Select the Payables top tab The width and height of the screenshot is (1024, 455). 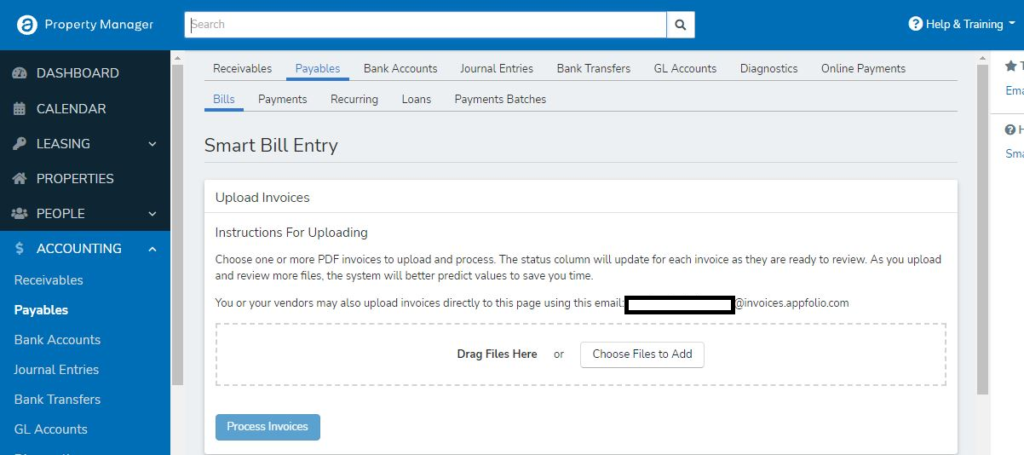[x=317, y=69]
